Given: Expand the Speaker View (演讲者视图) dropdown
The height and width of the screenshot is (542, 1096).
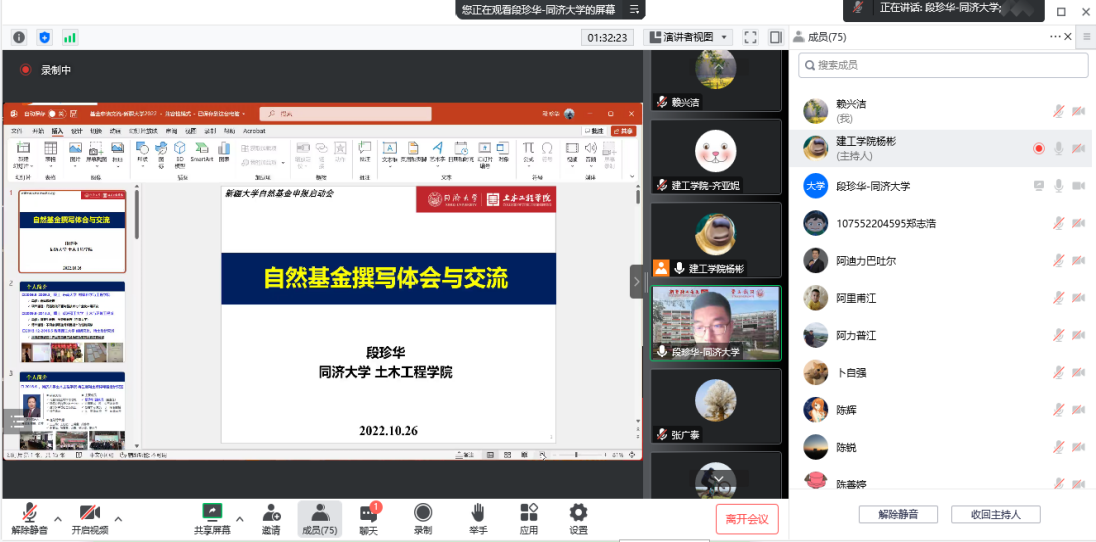Looking at the screenshot, I should point(690,37).
